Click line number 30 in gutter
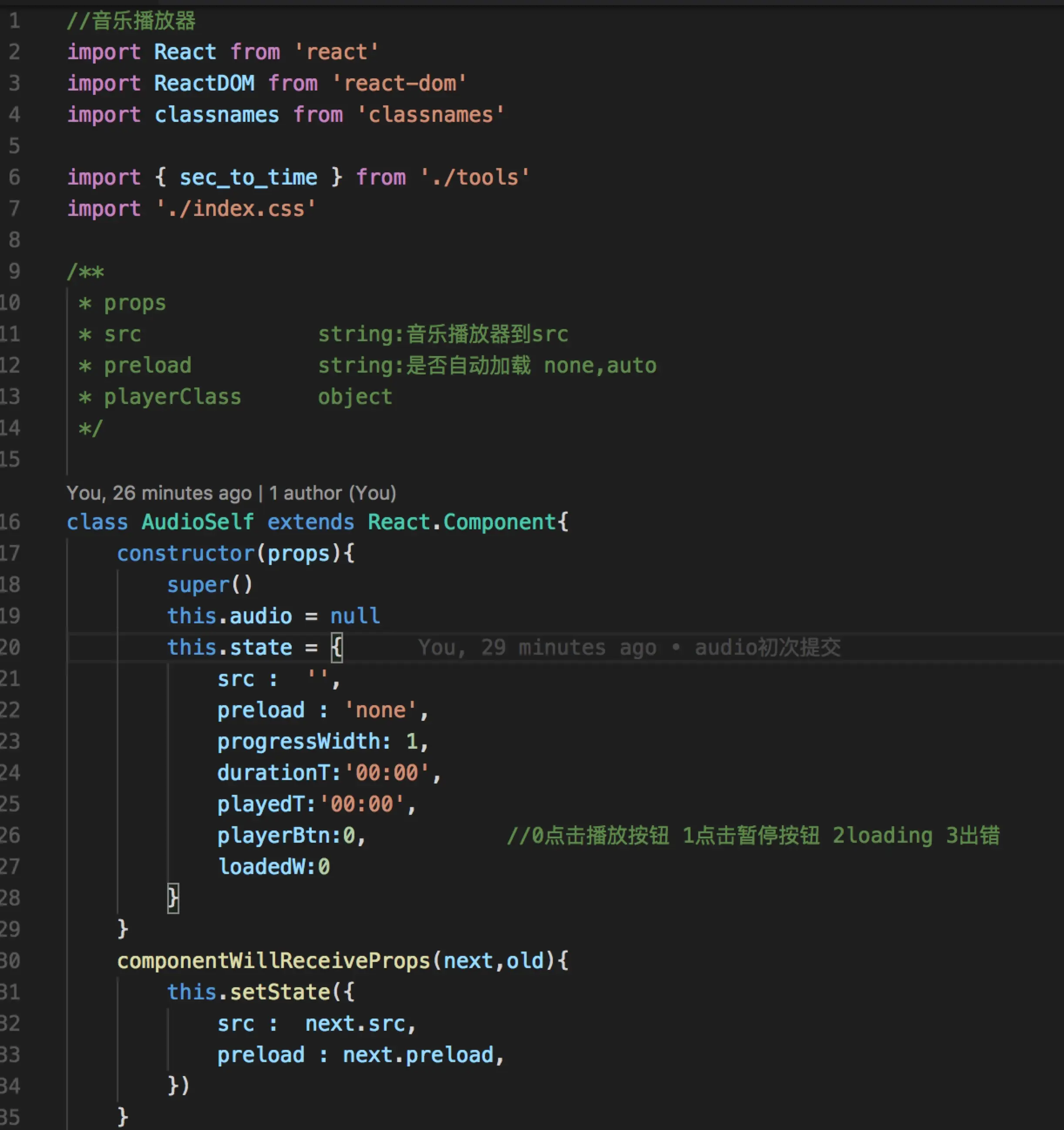The width and height of the screenshot is (1064, 1130). point(10,961)
